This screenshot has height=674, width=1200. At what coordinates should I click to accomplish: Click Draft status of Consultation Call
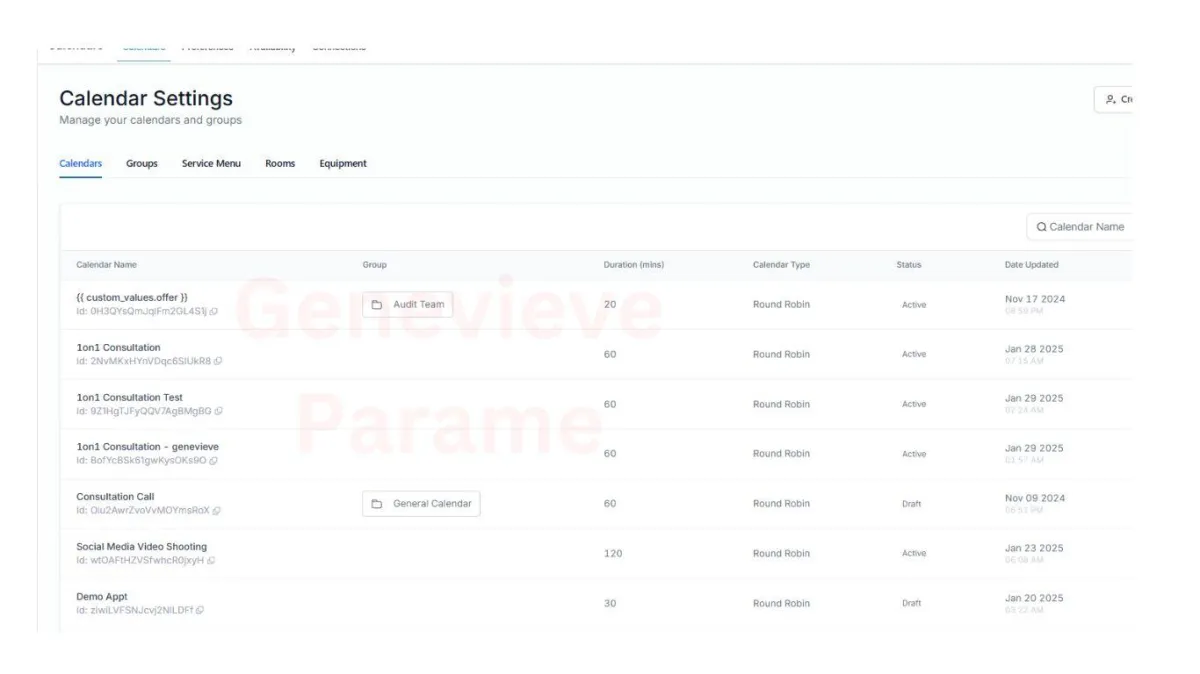(x=911, y=504)
